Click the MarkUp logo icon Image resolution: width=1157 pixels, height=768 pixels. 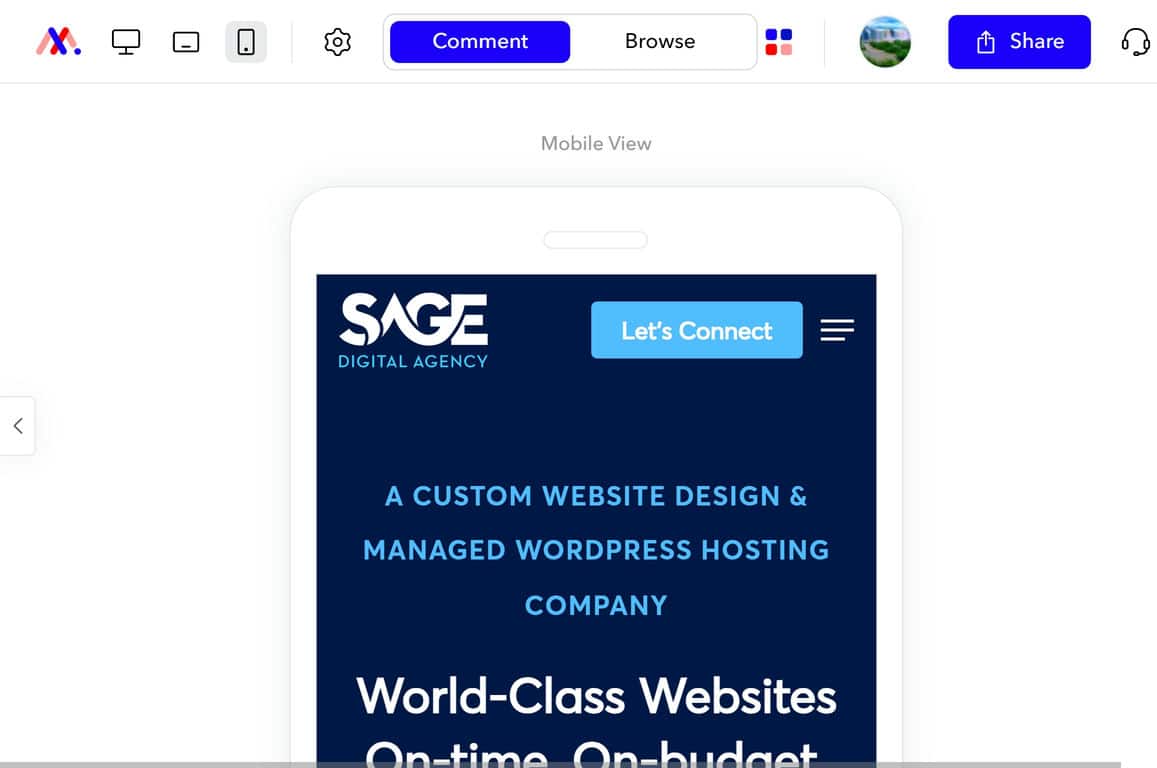click(58, 41)
